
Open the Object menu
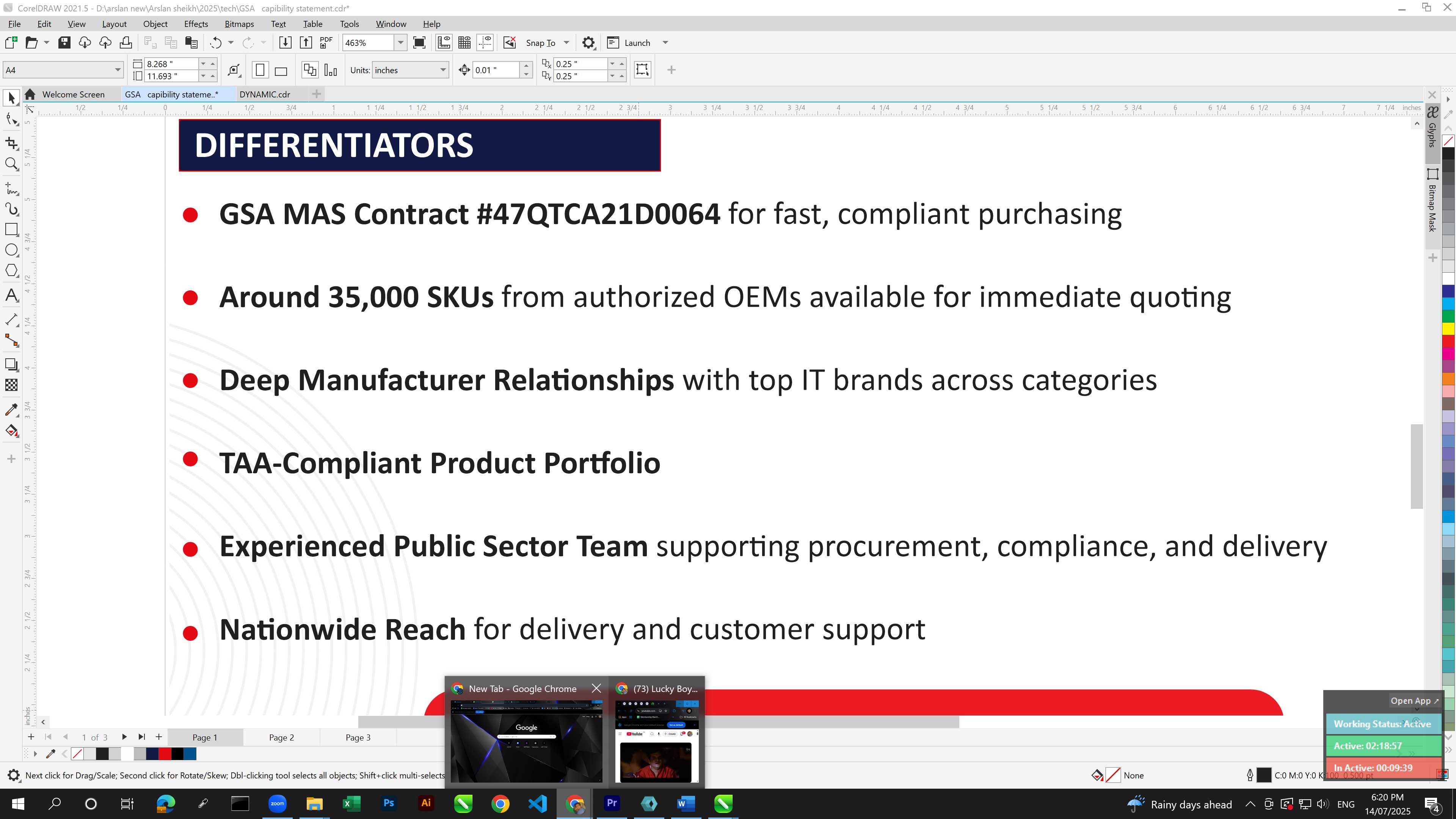coord(155,24)
